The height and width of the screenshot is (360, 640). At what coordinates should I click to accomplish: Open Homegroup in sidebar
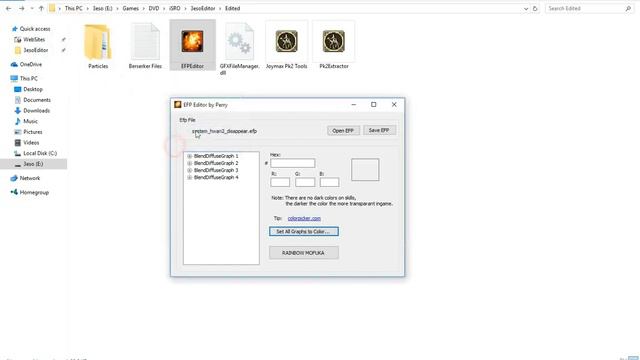click(30, 192)
